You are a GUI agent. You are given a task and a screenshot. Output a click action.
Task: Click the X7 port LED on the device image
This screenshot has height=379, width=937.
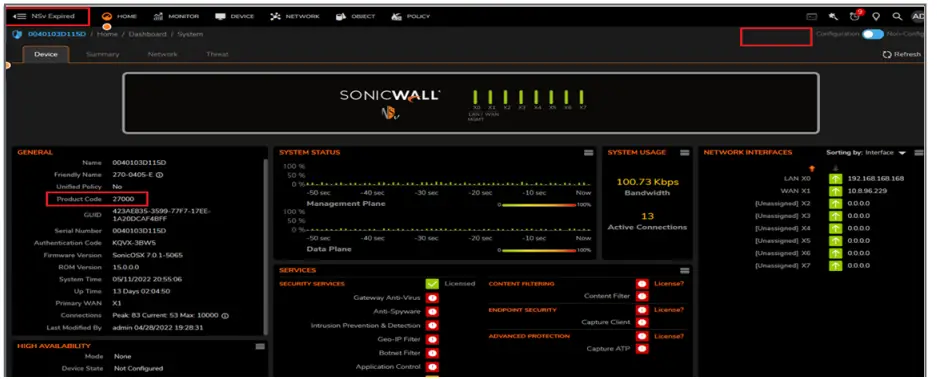click(x=581, y=97)
